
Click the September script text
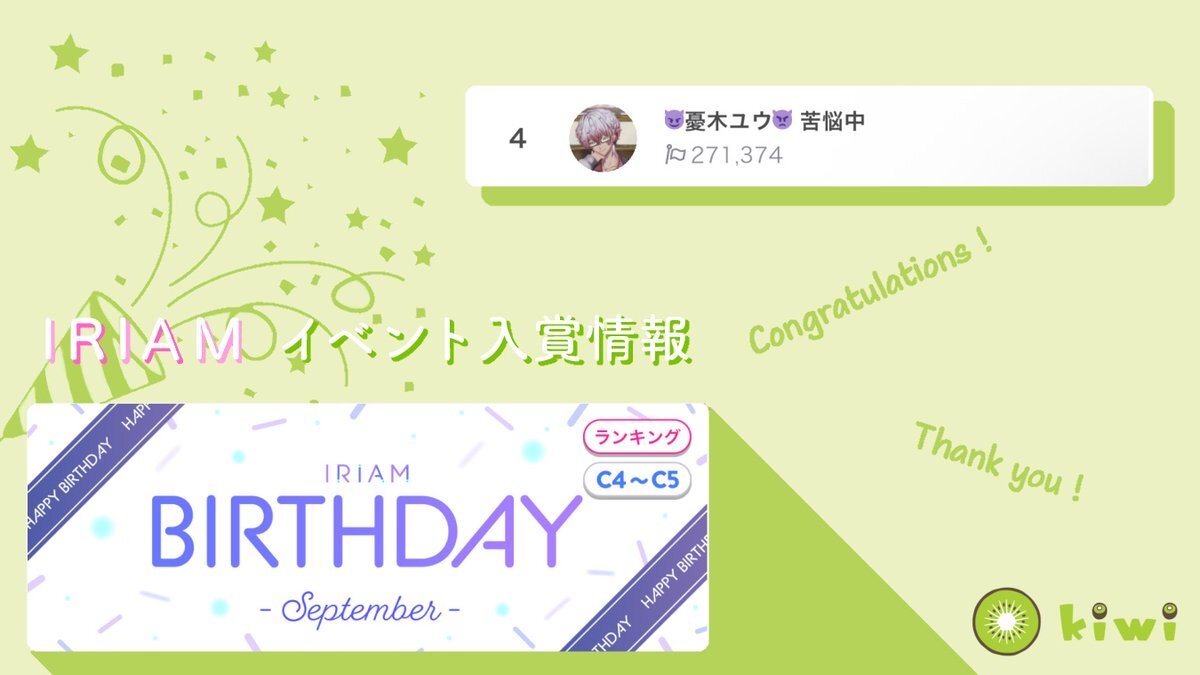click(367, 607)
